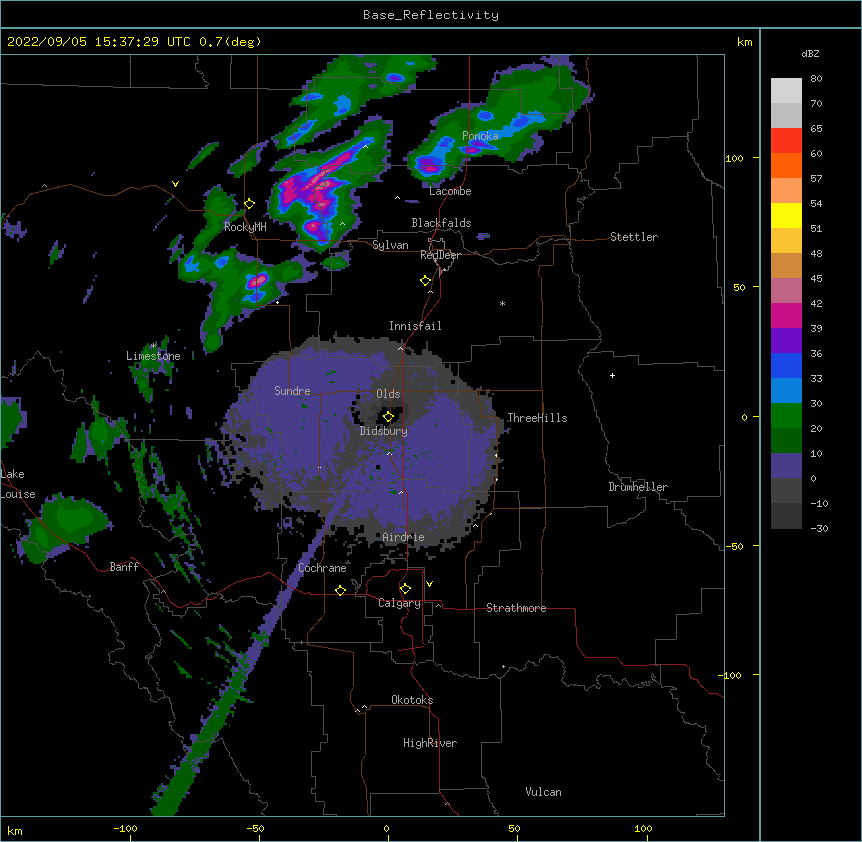Click the Didsbury label
This screenshot has height=842, width=862.
click(x=384, y=431)
